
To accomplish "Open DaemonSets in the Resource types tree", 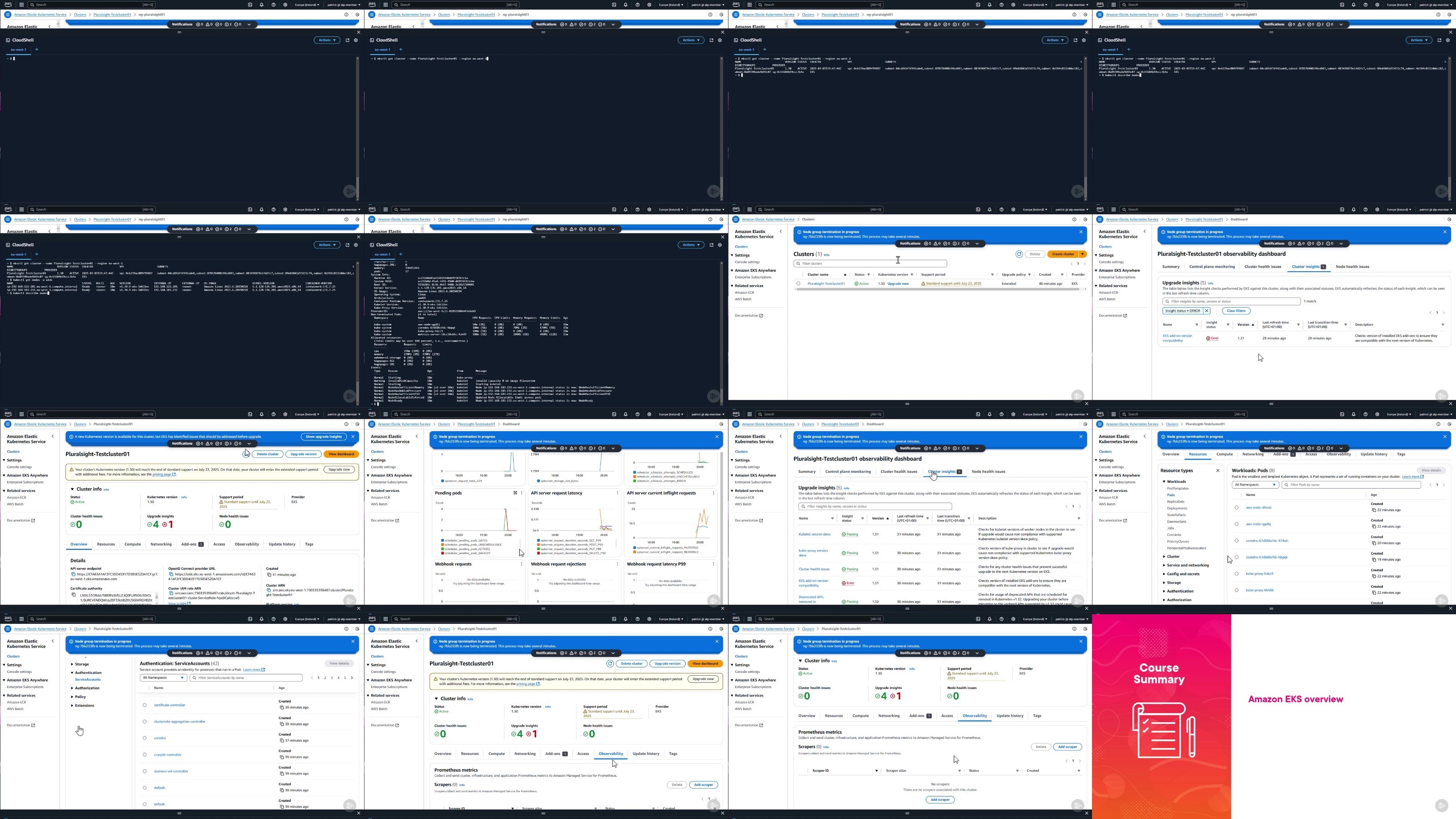I will (x=1176, y=522).
